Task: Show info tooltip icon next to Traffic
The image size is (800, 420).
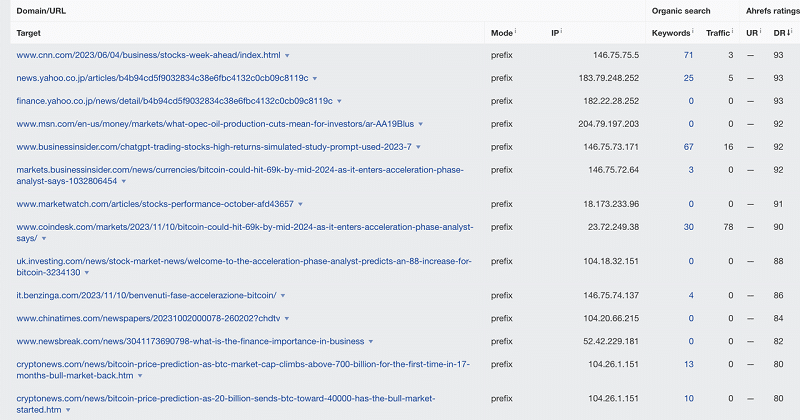Action: tap(732, 31)
